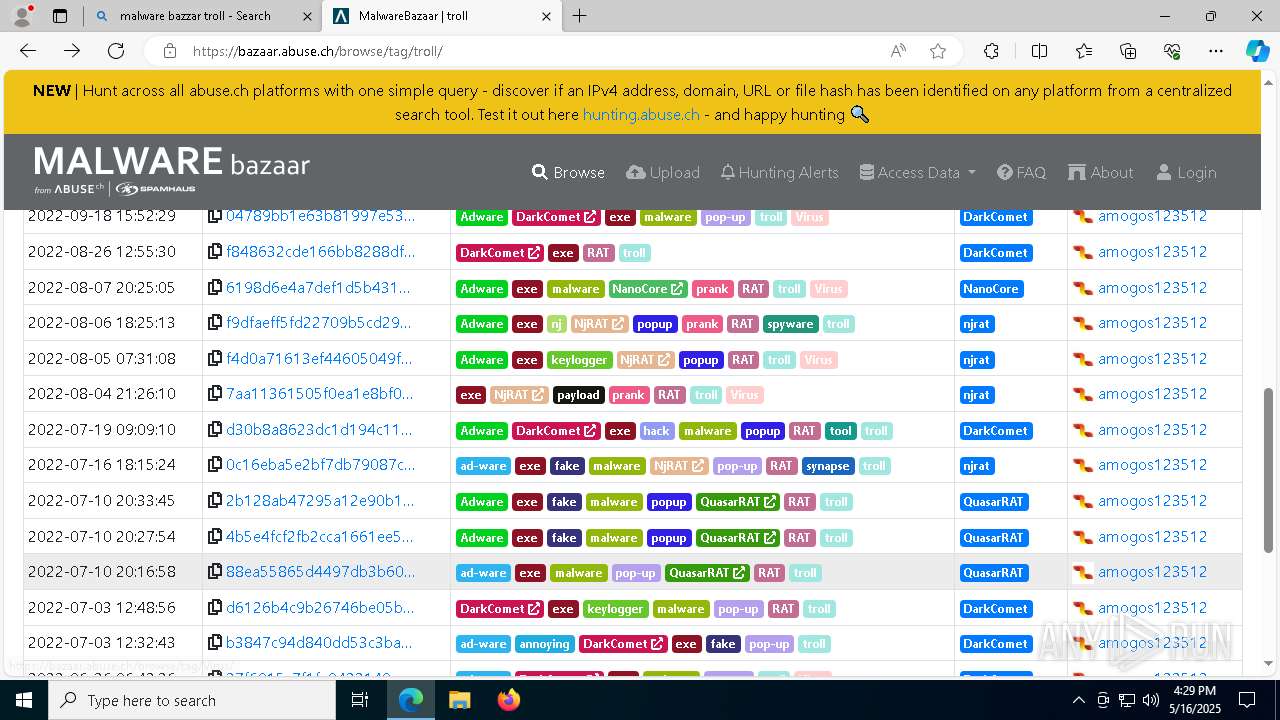Show hidden system tray icons chevron
This screenshot has width=1280, height=720.
click(1079, 700)
